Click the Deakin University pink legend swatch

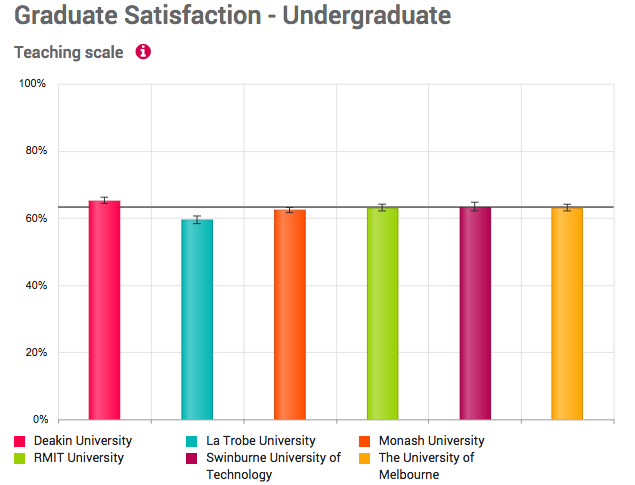pyautogui.click(x=20, y=441)
